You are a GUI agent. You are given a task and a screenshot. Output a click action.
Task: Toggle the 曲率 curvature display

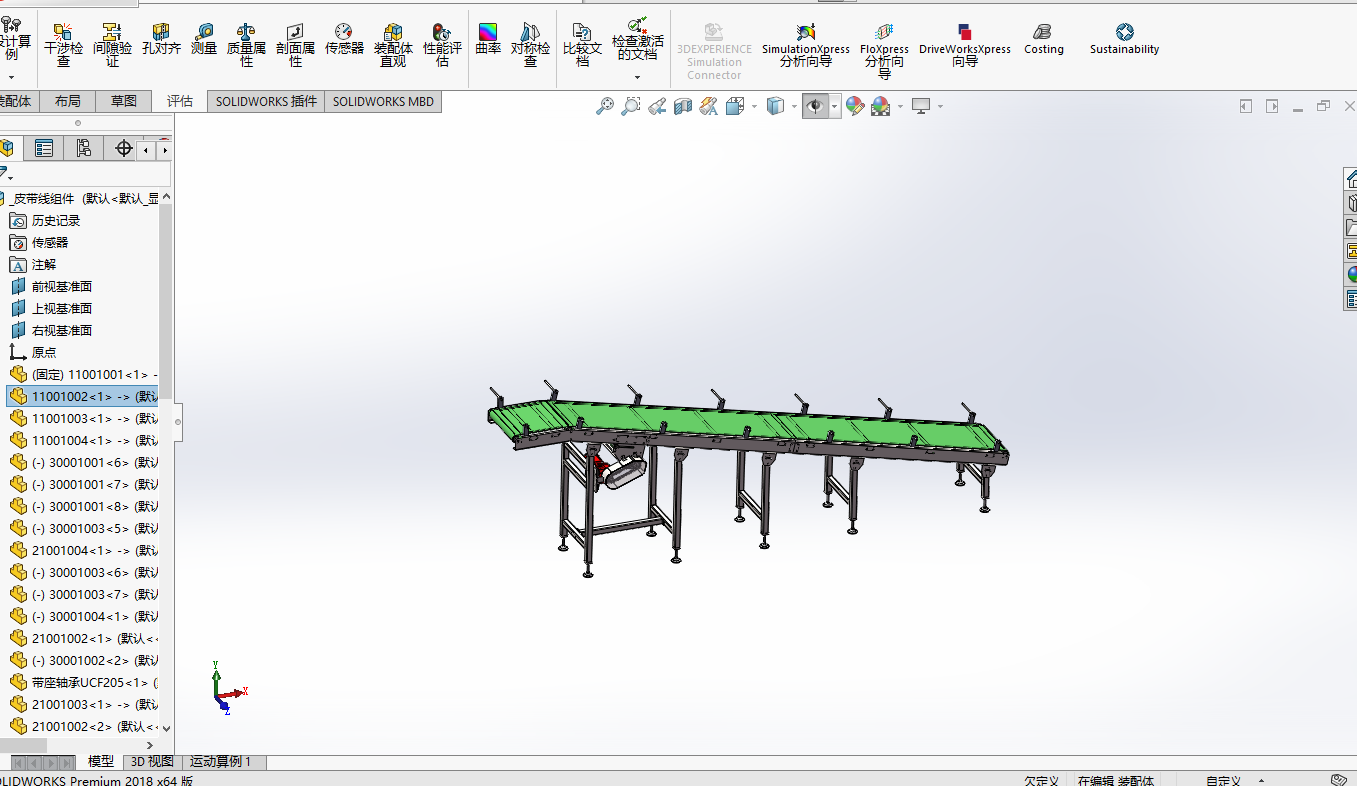(488, 40)
